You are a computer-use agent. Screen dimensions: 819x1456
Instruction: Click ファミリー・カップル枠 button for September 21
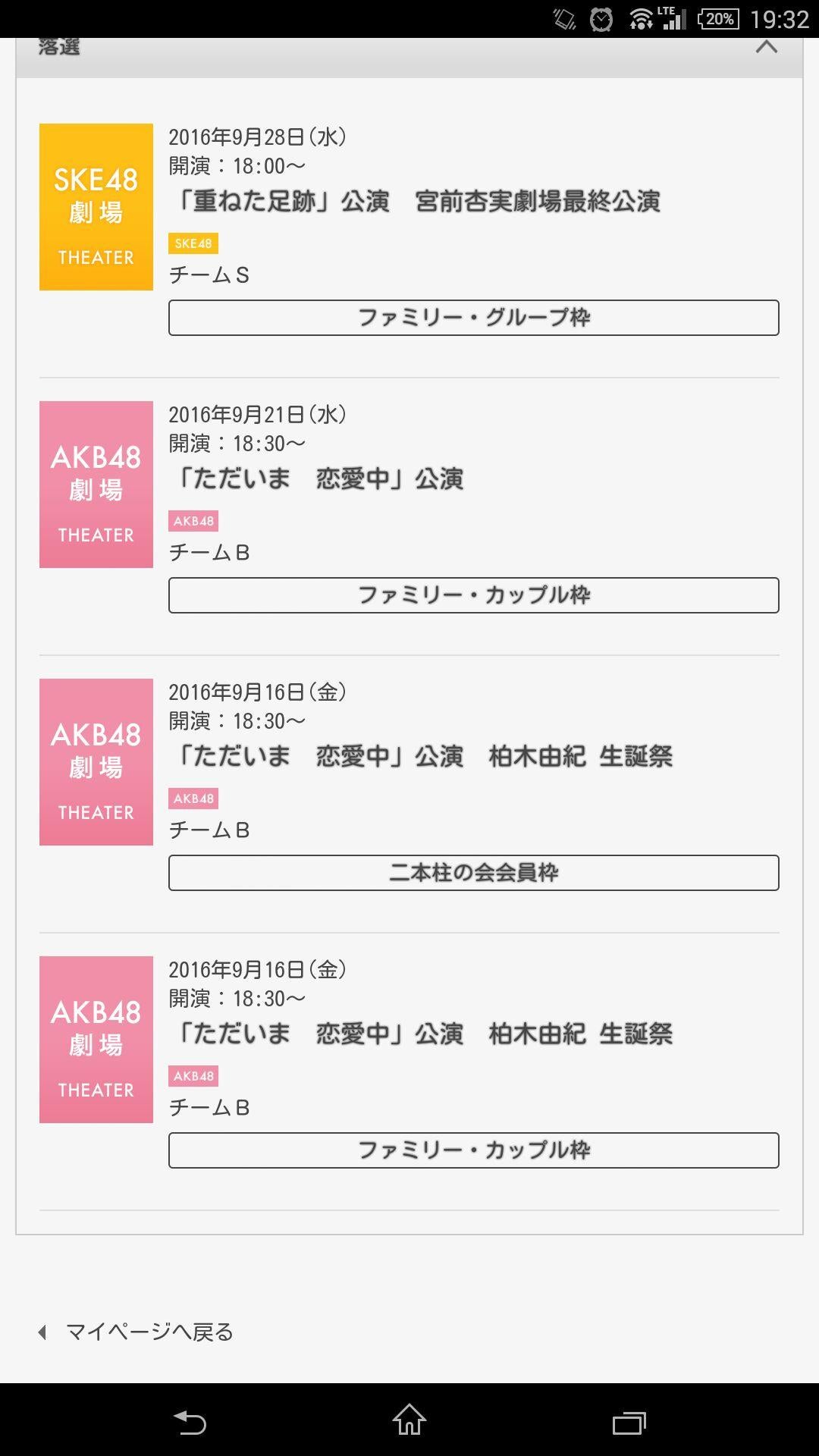473,595
